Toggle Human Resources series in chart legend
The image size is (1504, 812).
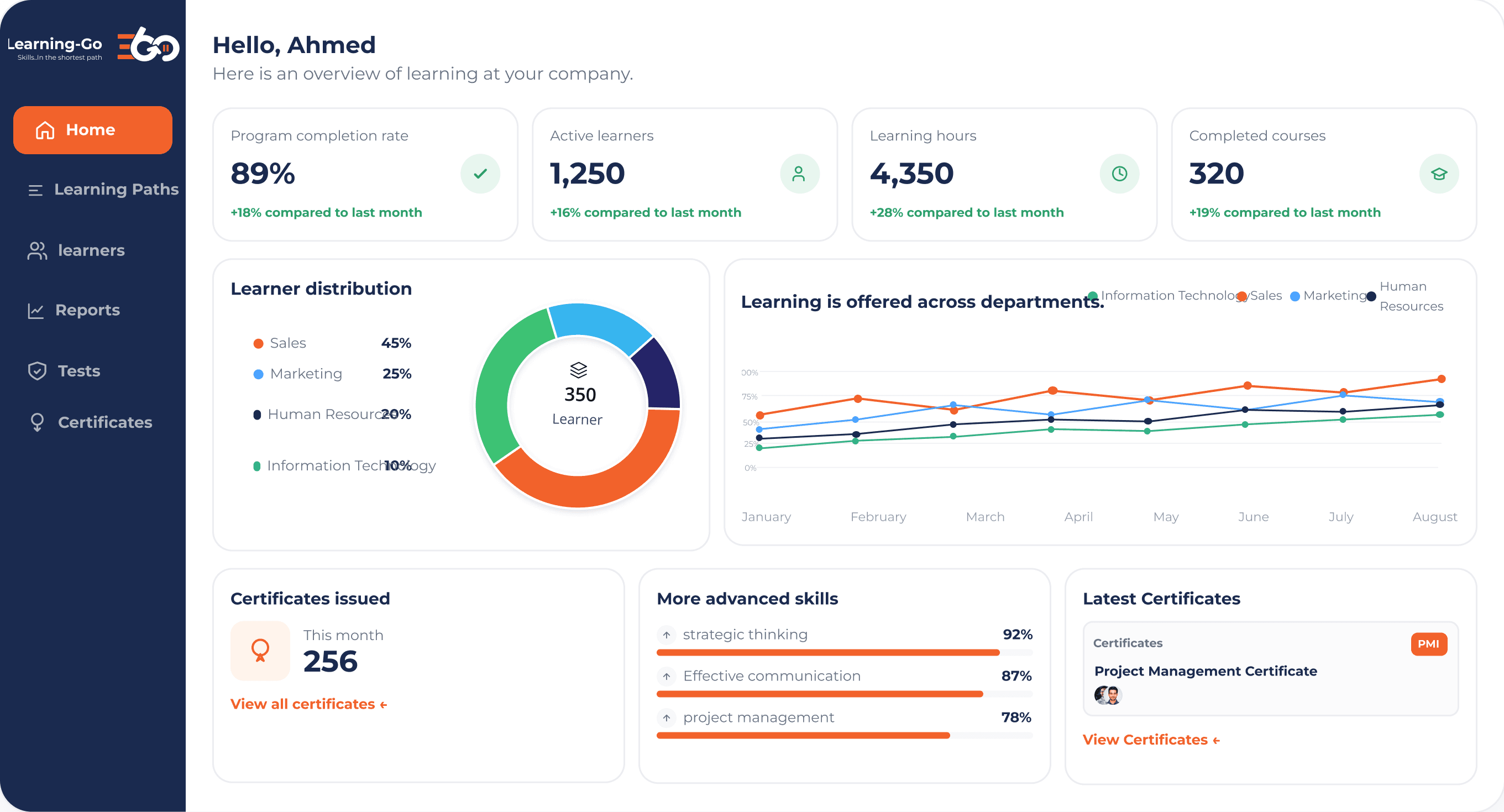pyautogui.click(x=1405, y=296)
